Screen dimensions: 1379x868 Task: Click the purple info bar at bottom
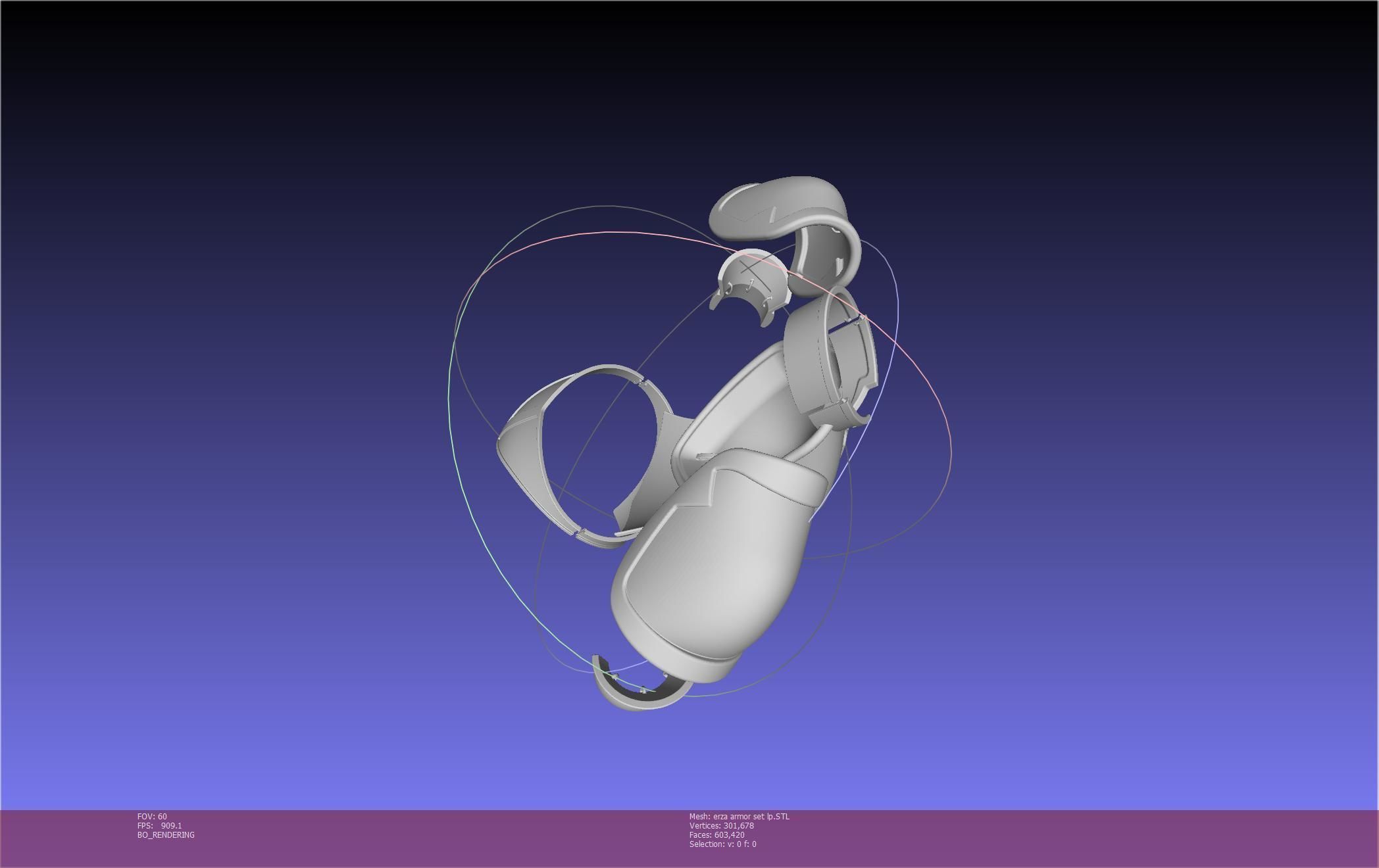(1053, 838)
